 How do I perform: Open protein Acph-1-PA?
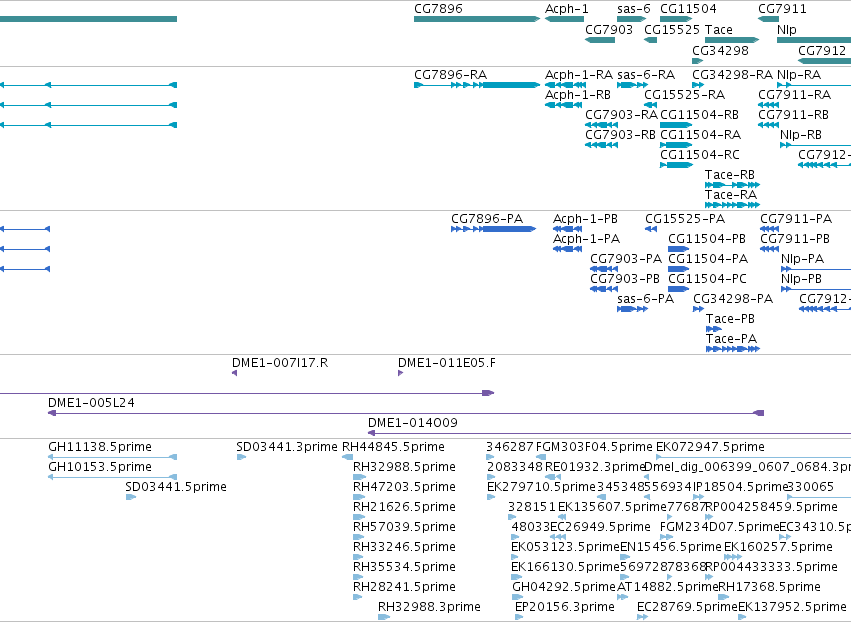(586, 239)
